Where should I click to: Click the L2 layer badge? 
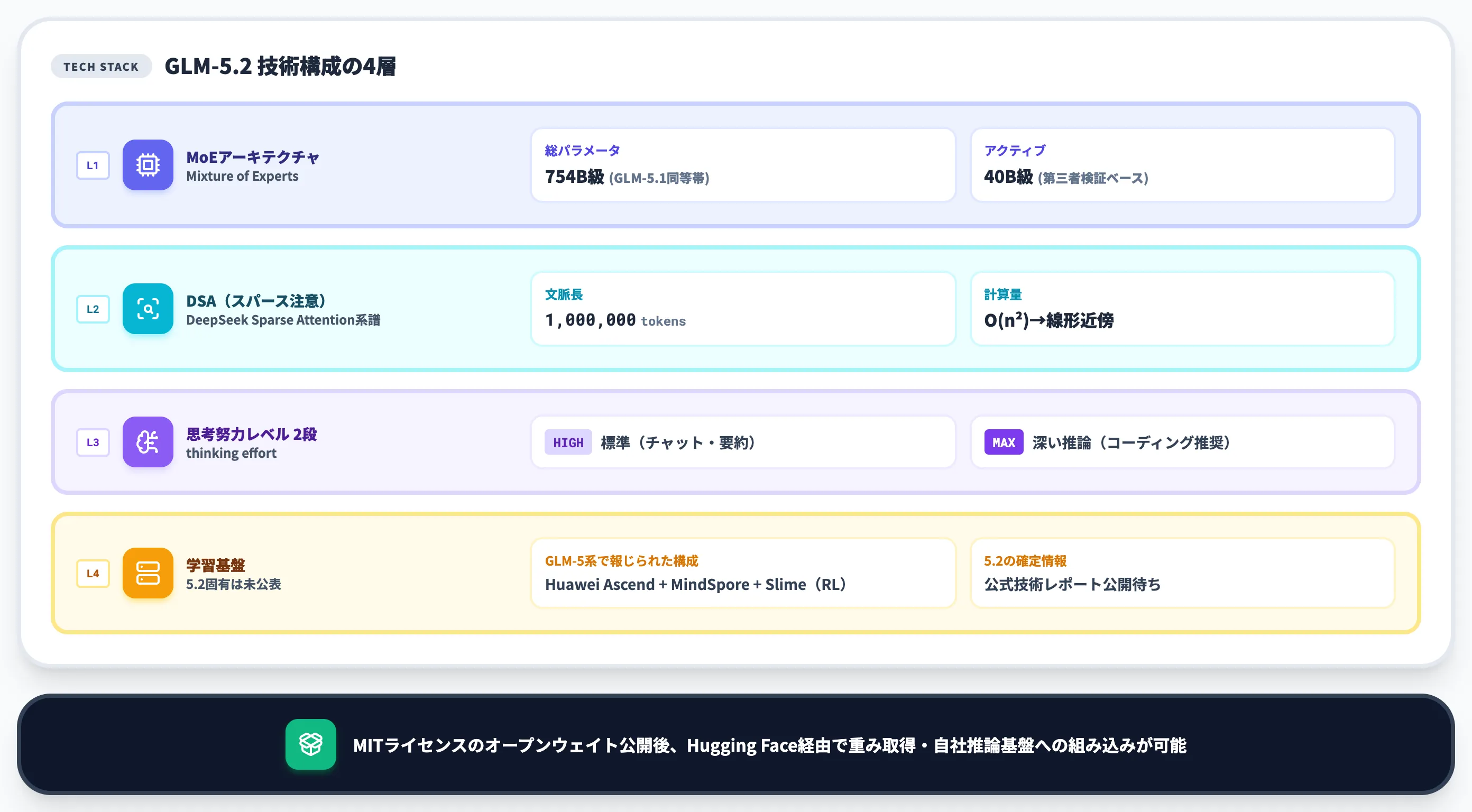[93, 309]
